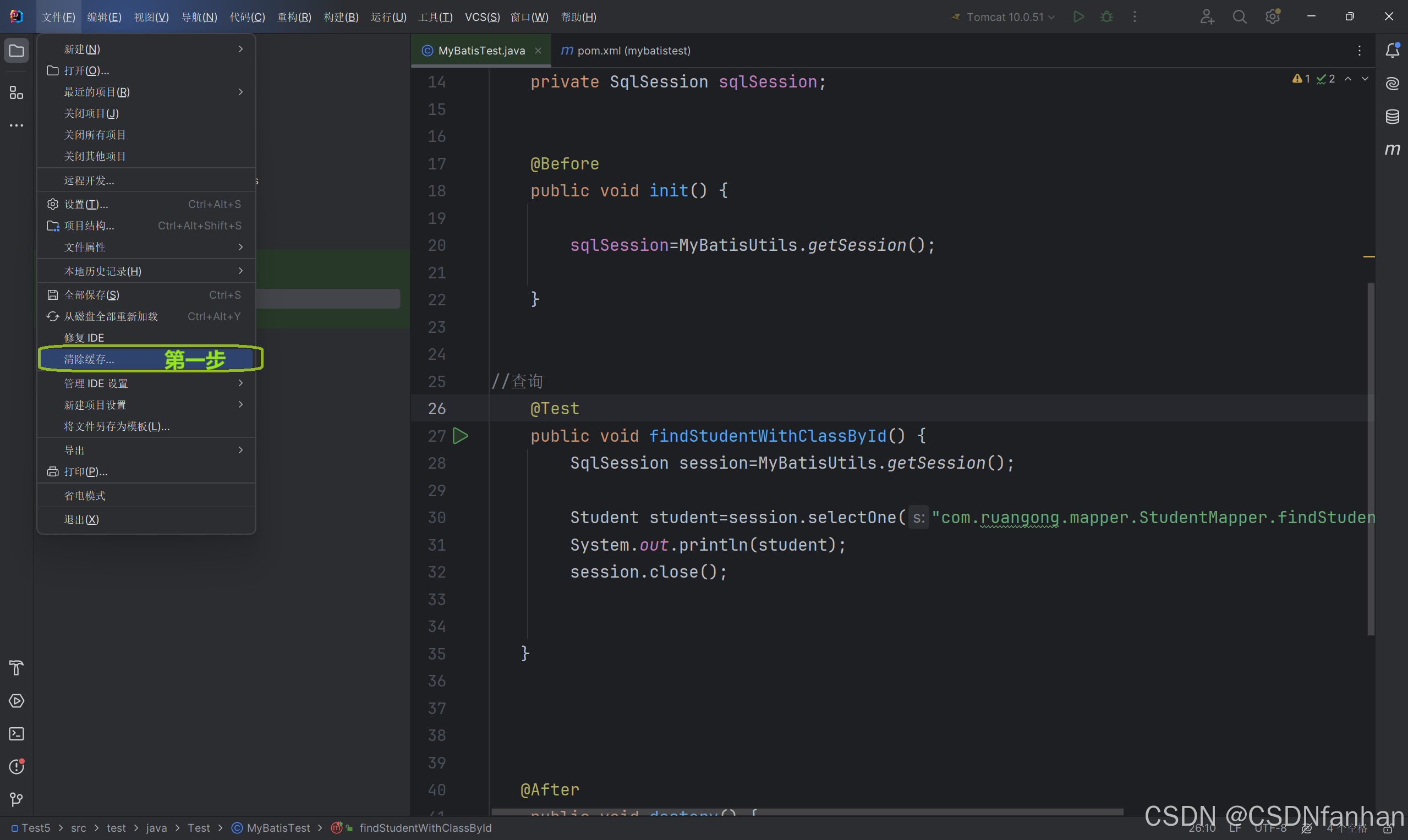
Task: Open the Database tool window
Action: pyautogui.click(x=1392, y=117)
